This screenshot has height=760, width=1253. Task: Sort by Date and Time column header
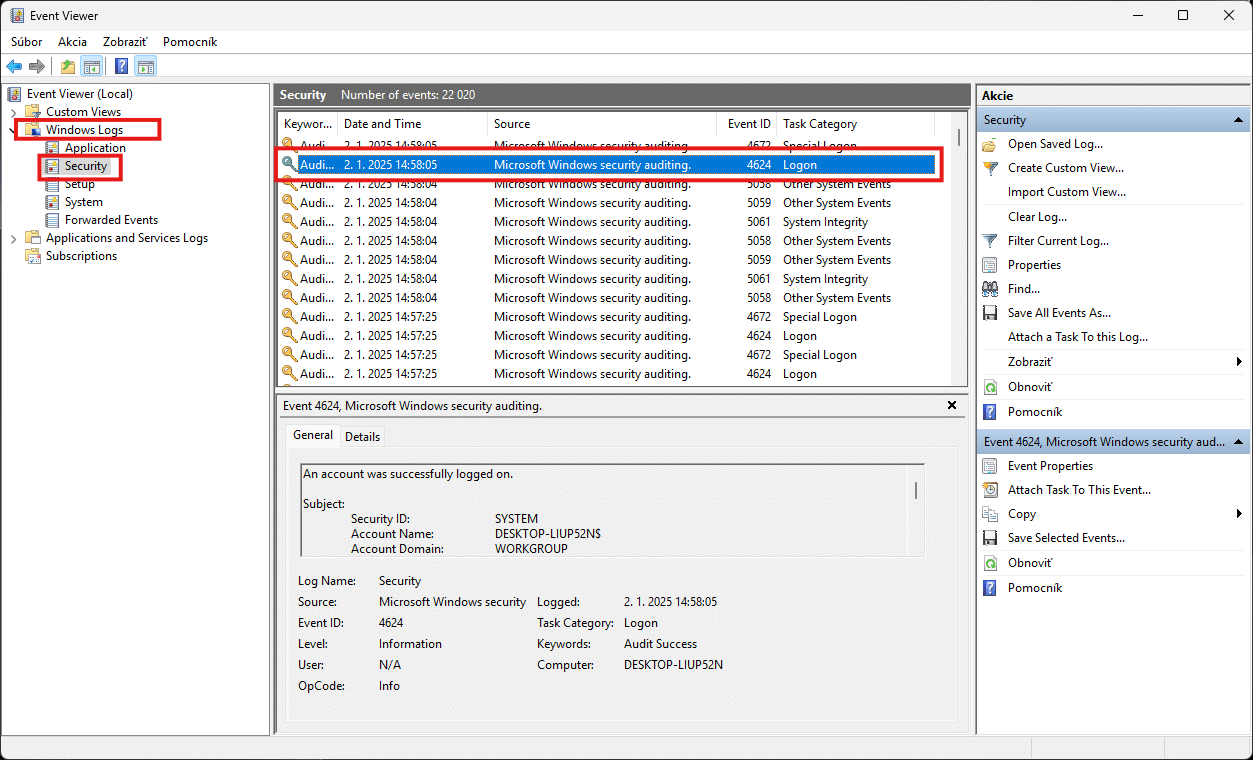tap(411, 124)
